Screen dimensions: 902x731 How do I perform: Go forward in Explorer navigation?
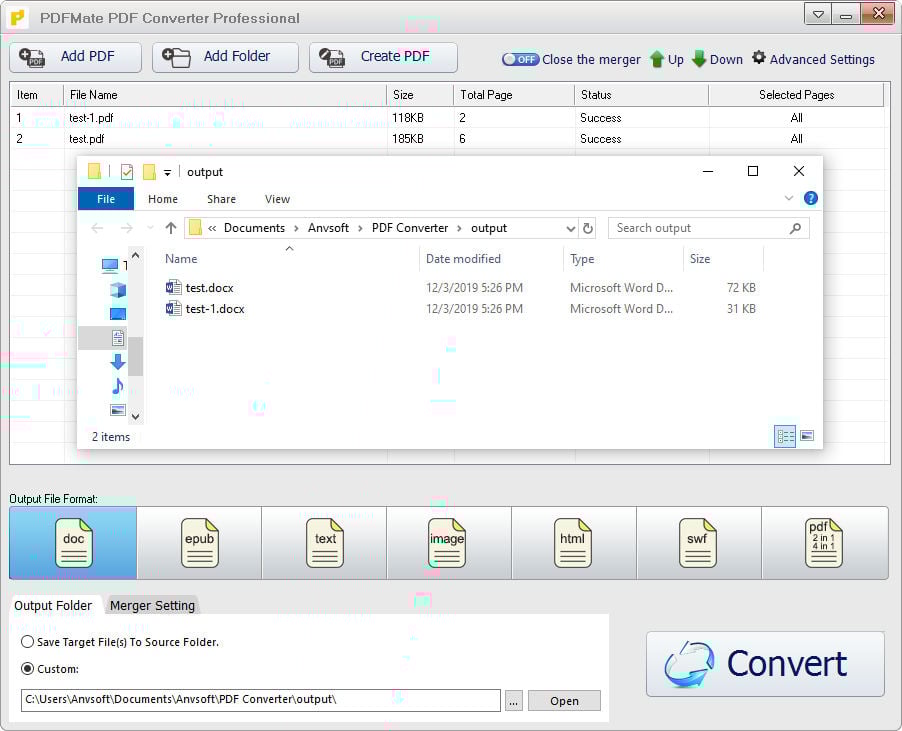(126, 228)
